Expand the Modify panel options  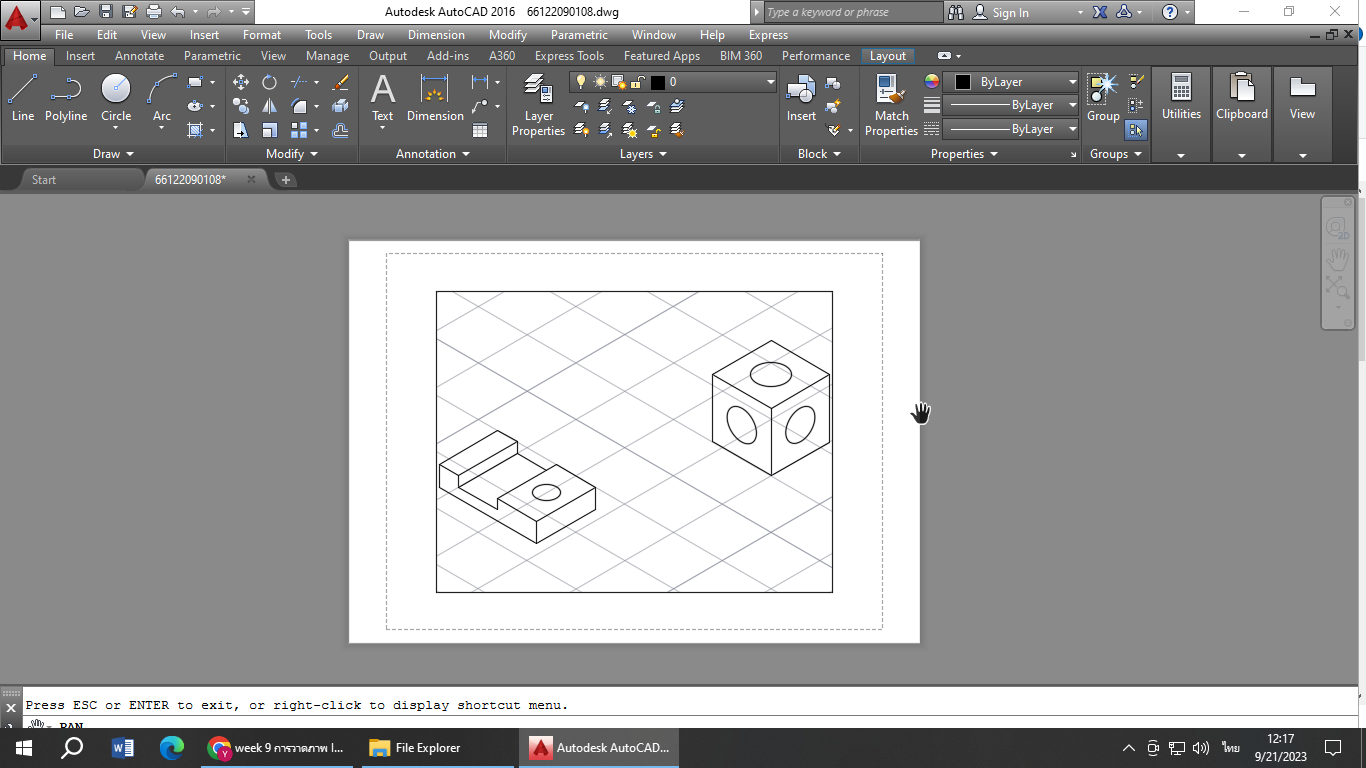pyautogui.click(x=292, y=154)
